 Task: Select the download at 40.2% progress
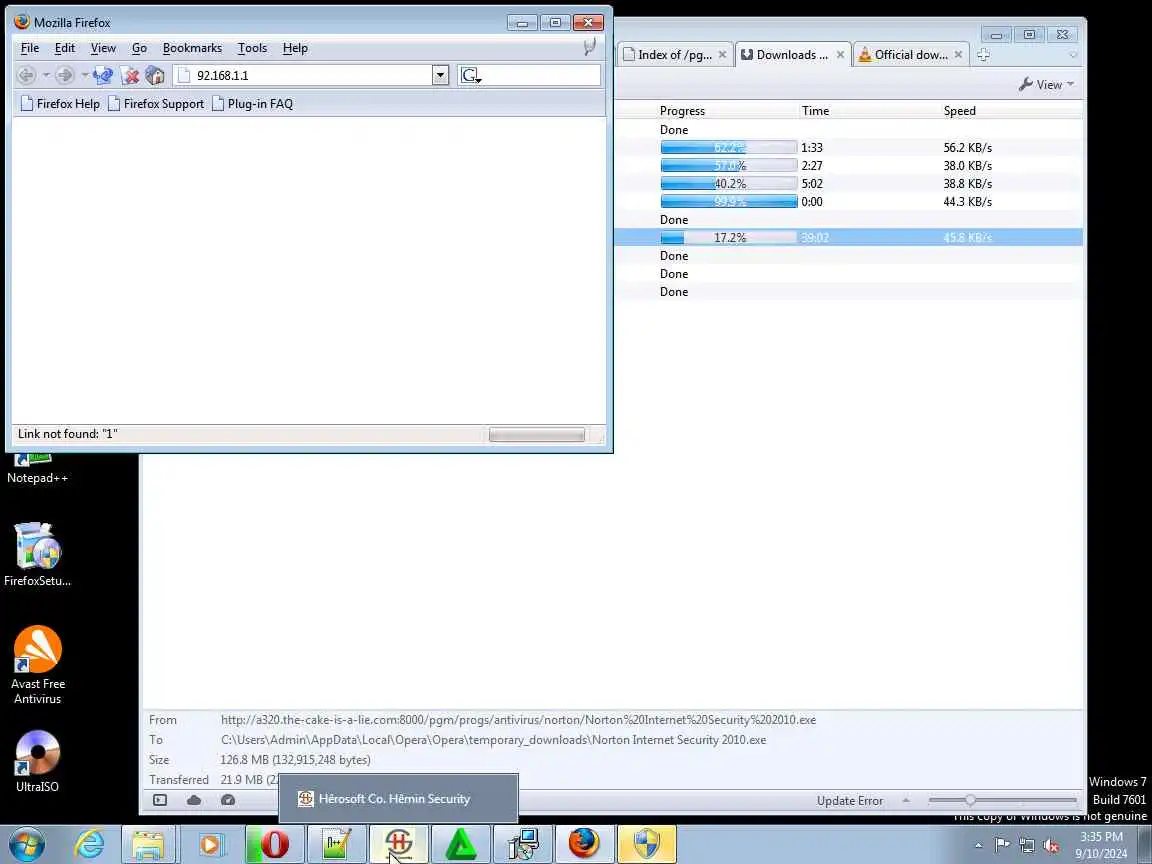coord(849,184)
